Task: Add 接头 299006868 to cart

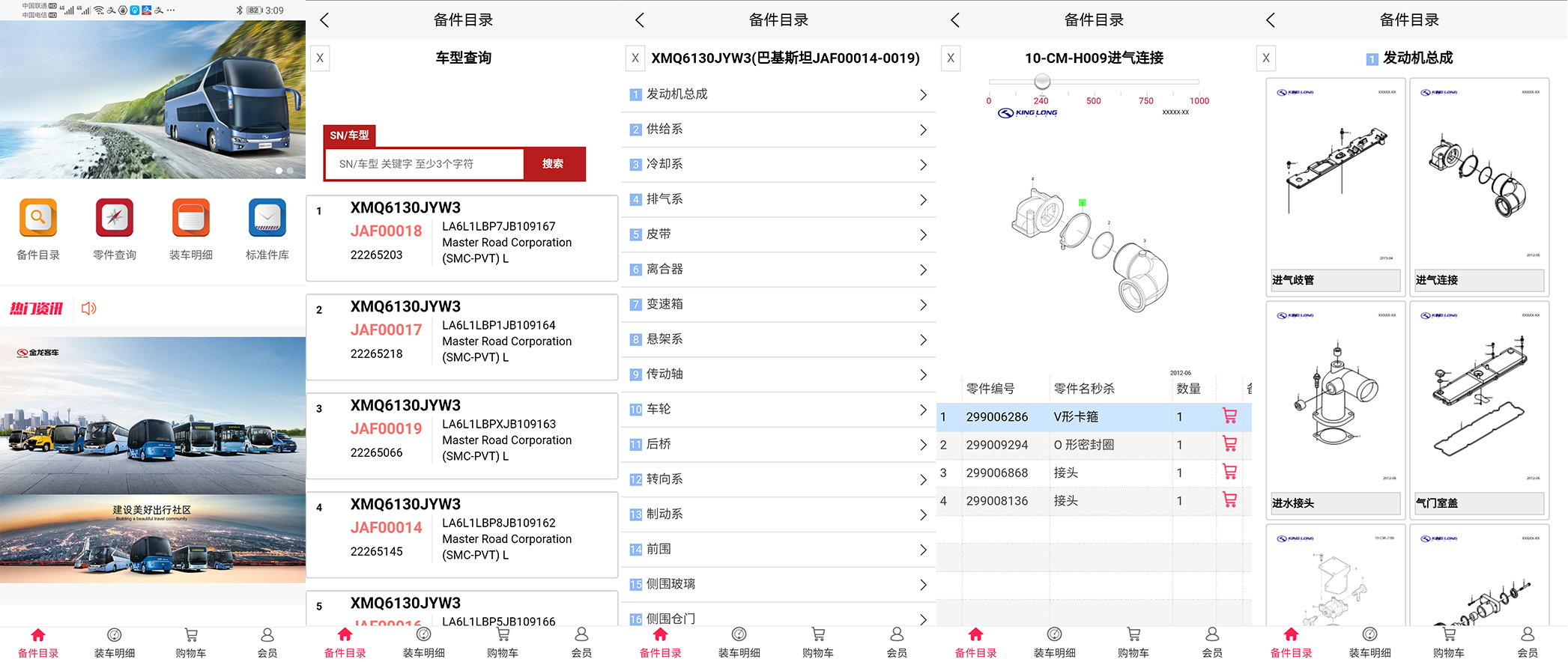Action: point(1229,473)
